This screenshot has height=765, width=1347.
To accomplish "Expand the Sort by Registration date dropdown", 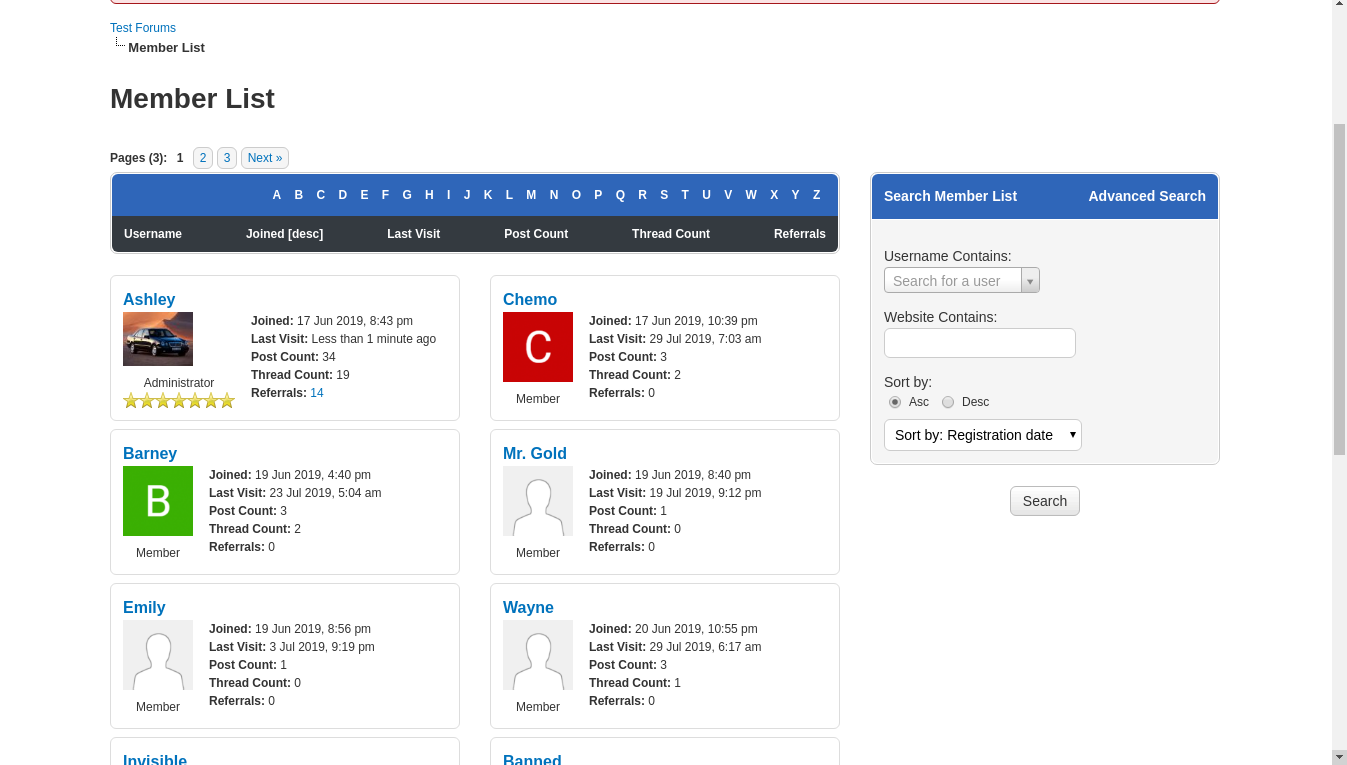I will click(982, 435).
